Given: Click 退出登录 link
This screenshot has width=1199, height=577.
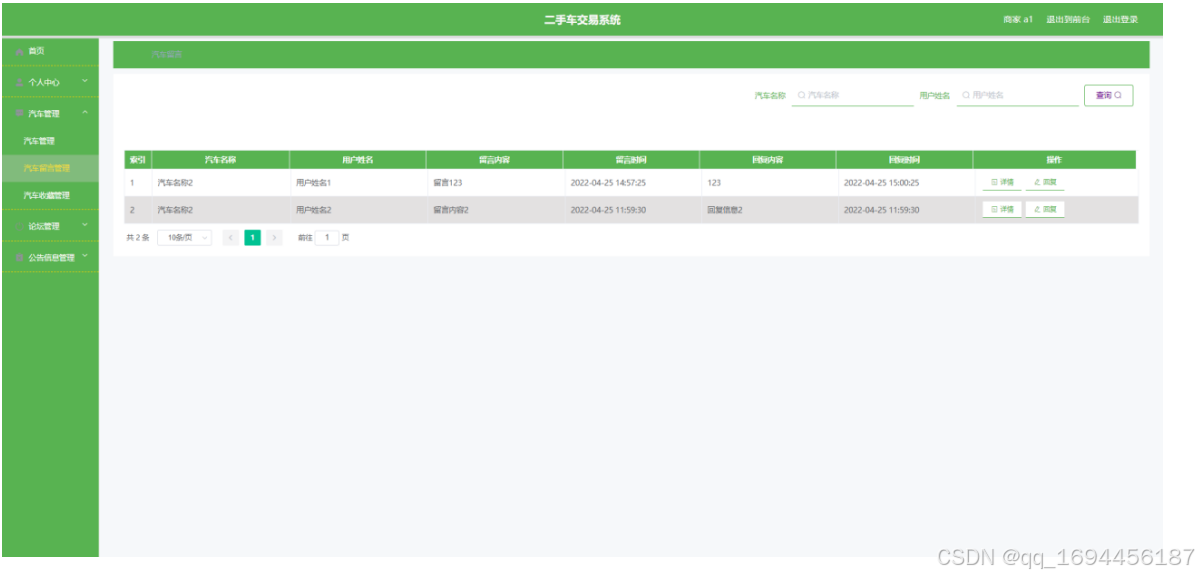Looking at the screenshot, I should point(1120,20).
